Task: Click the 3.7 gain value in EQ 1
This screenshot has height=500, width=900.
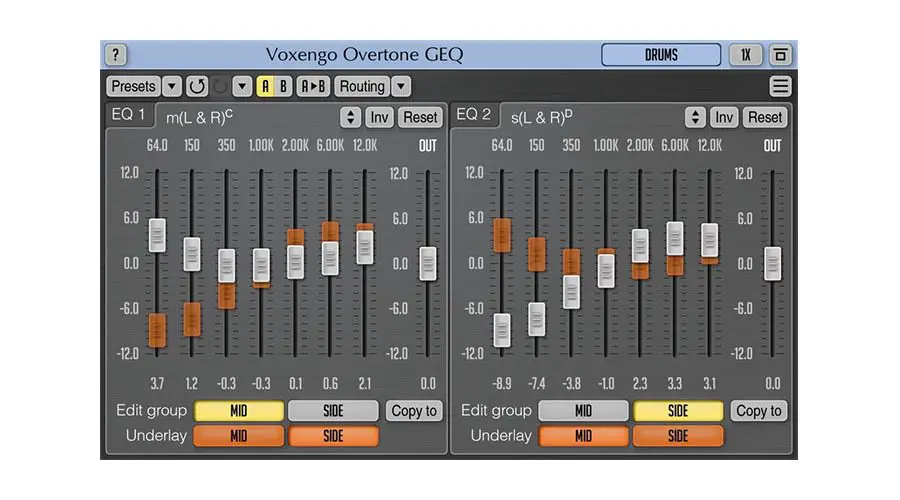Action: [157, 383]
